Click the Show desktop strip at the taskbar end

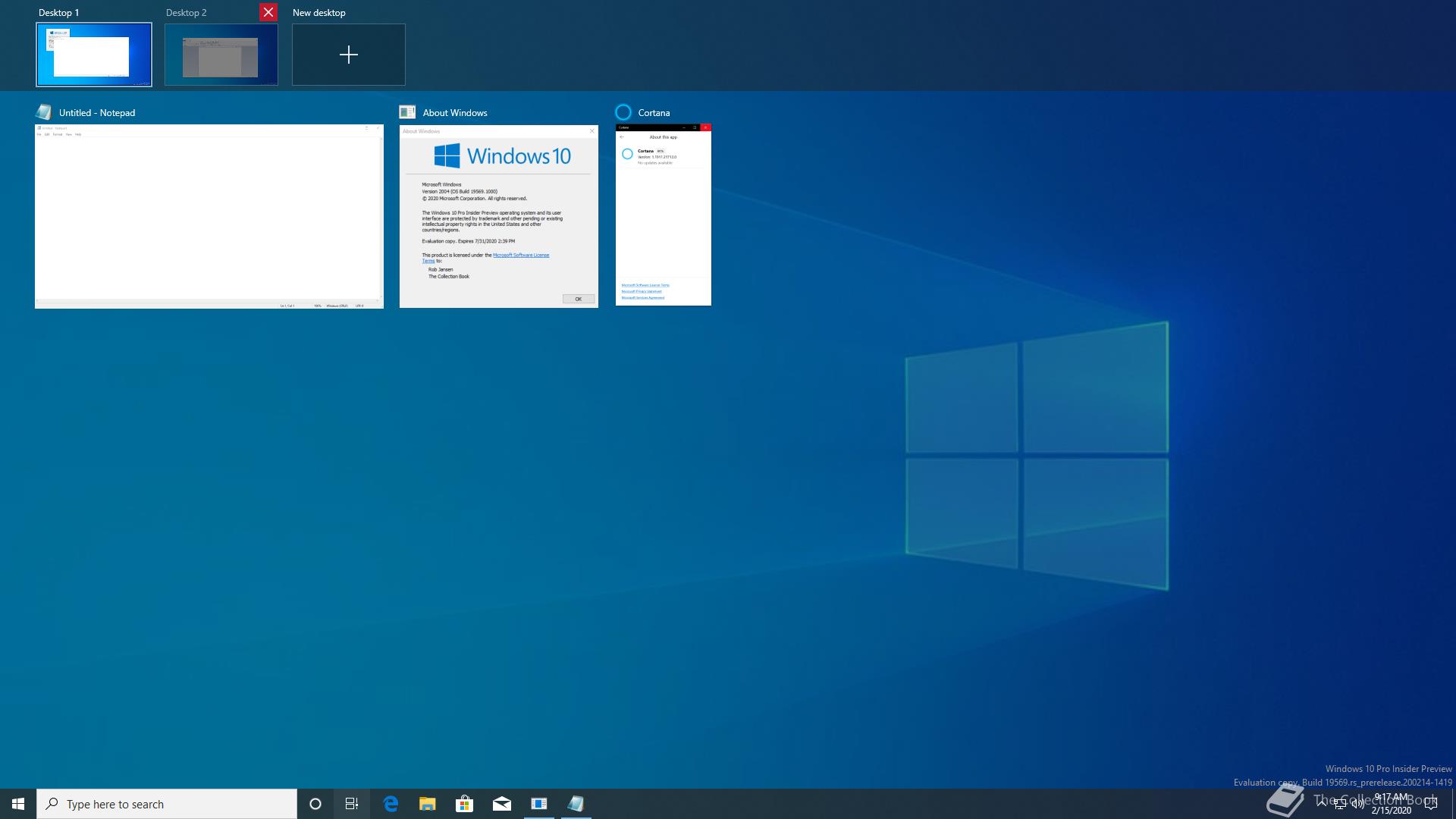coord(1453,804)
